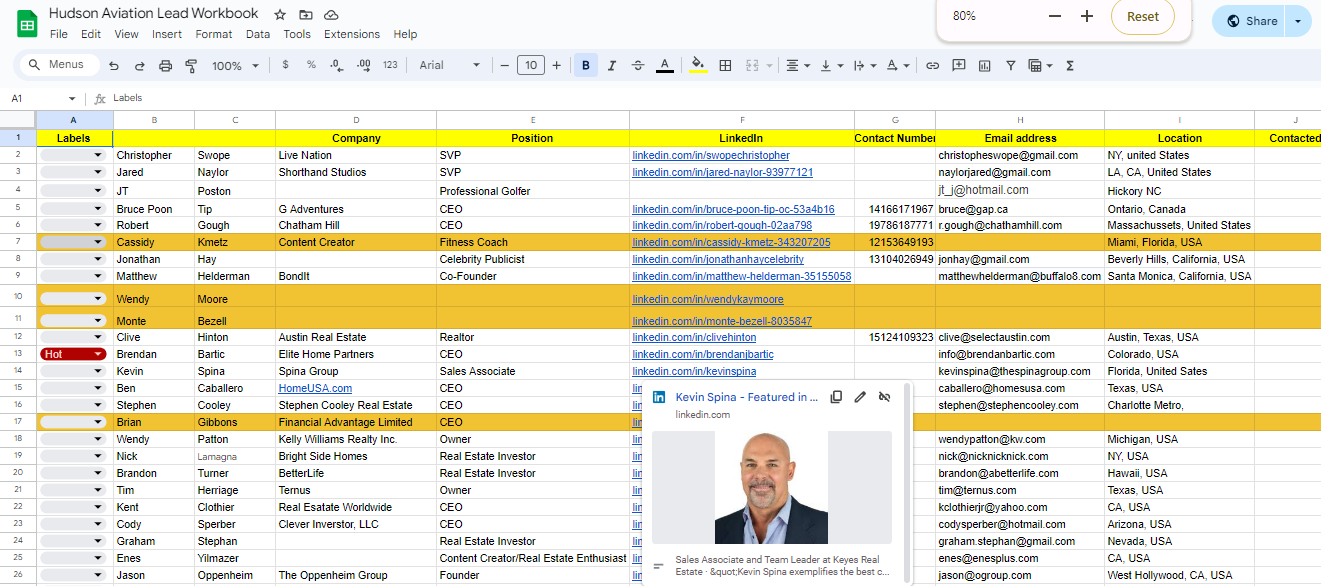Viewport: 1321px width, 586px height.
Task: Remove the Kevin Spina link
Action: (x=884, y=397)
